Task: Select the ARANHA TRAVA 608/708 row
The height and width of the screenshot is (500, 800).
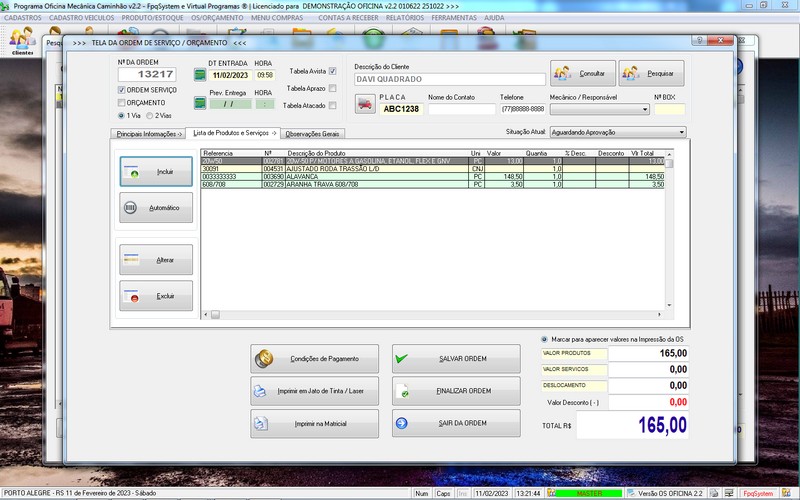Action: pyautogui.click(x=433, y=184)
